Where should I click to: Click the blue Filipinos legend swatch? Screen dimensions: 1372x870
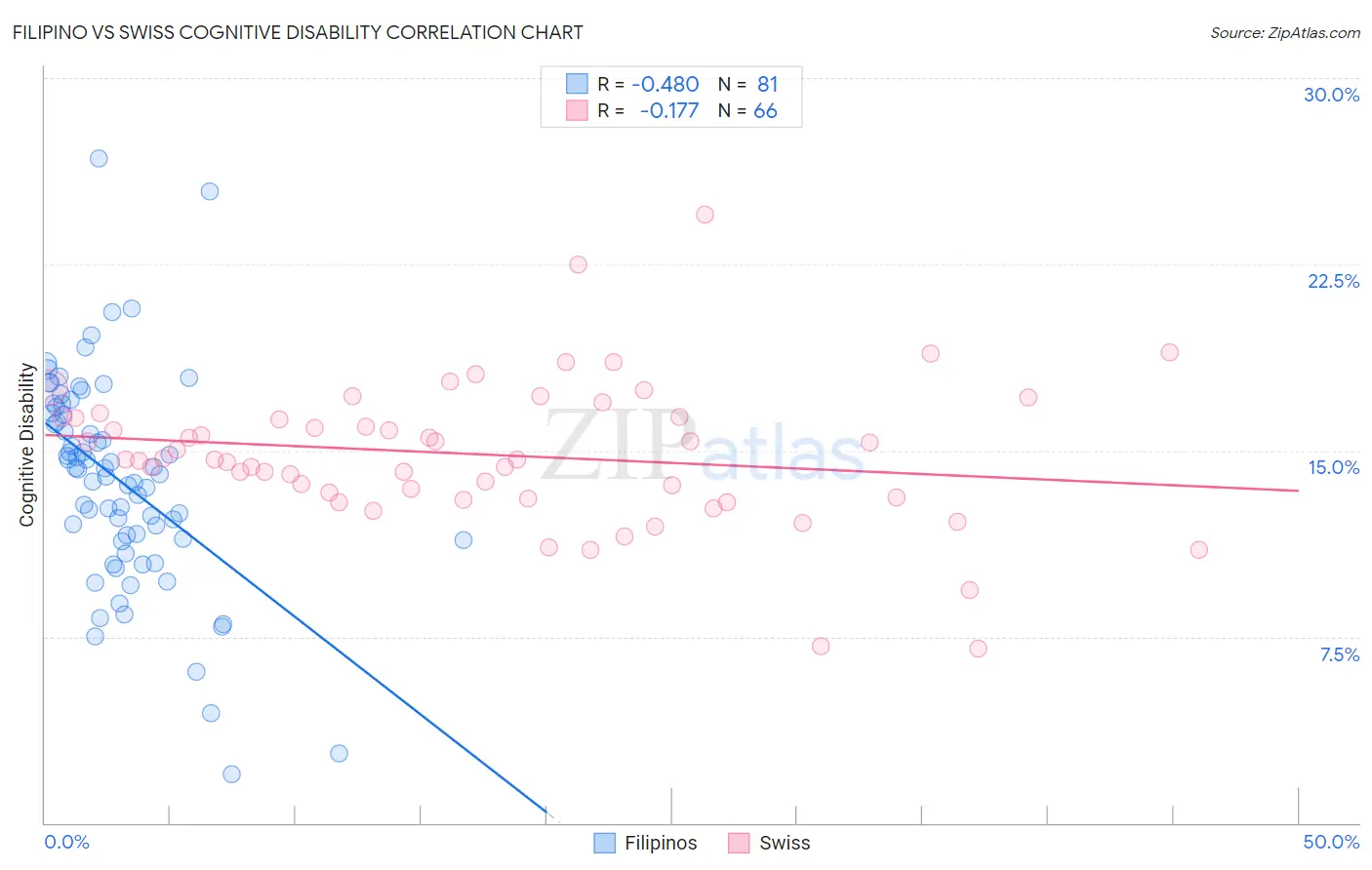click(x=605, y=843)
